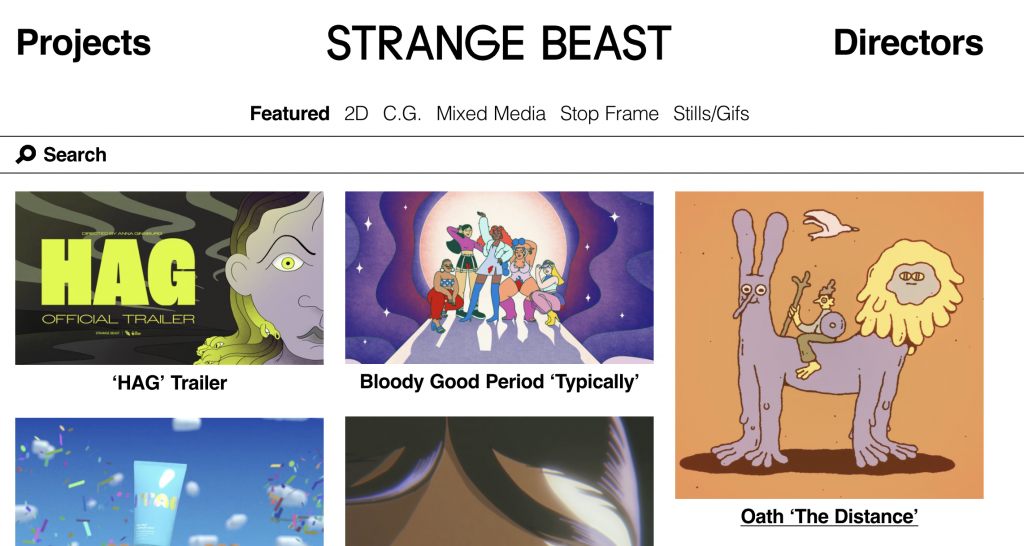Open the Bloody Good Period dancers thumbnail
The image size is (1024, 546).
(x=499, y=277)
